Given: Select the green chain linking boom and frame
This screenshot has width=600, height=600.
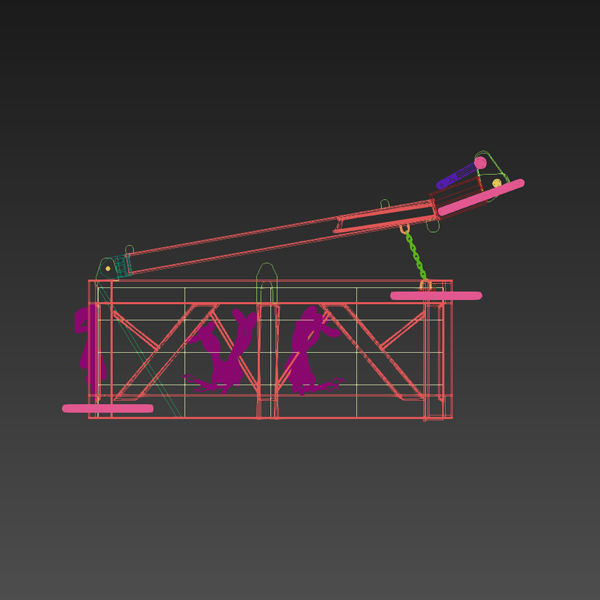Looking at the screenshot, I should coord(416,256).
